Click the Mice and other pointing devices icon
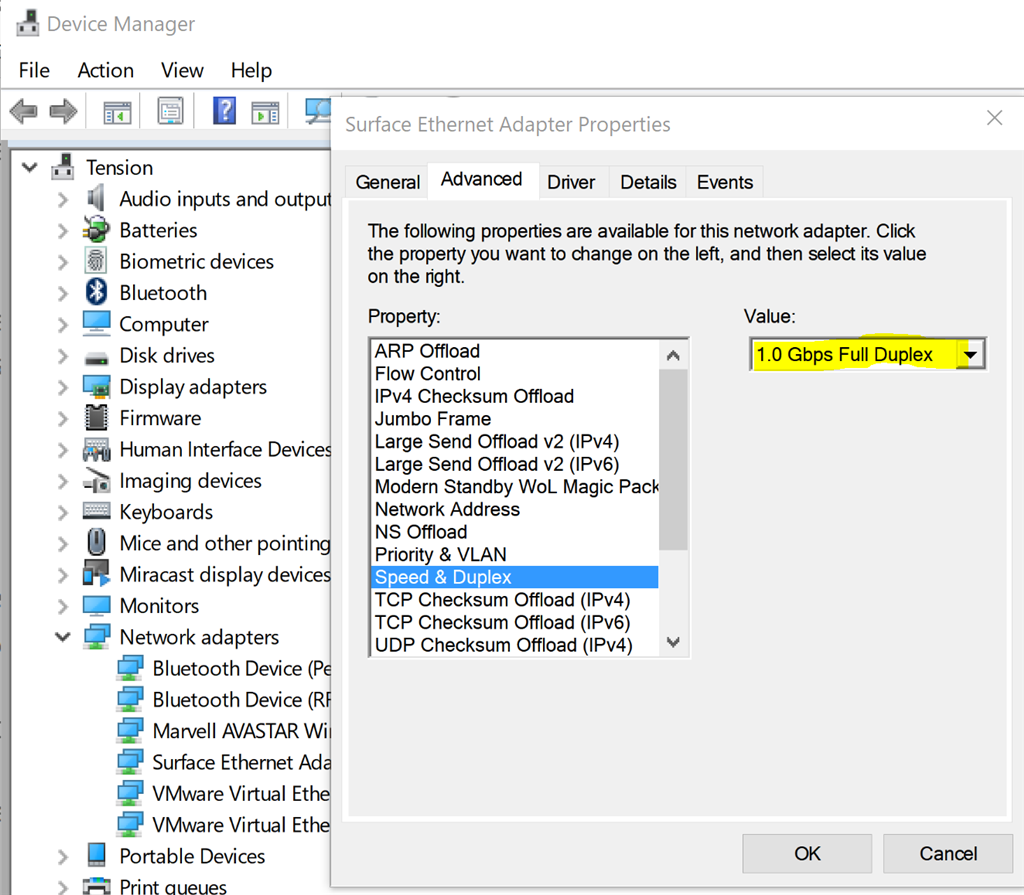 [96, 542]
